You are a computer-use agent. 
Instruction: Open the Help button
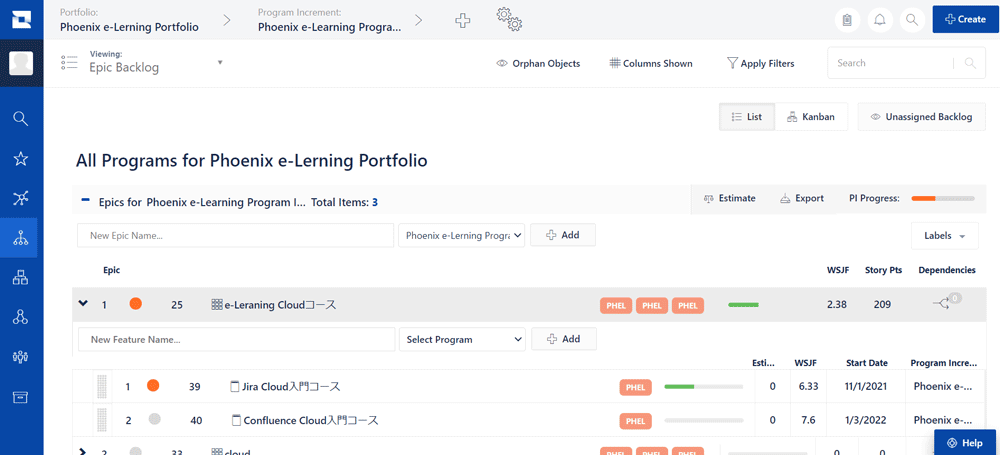pos(966,442)
